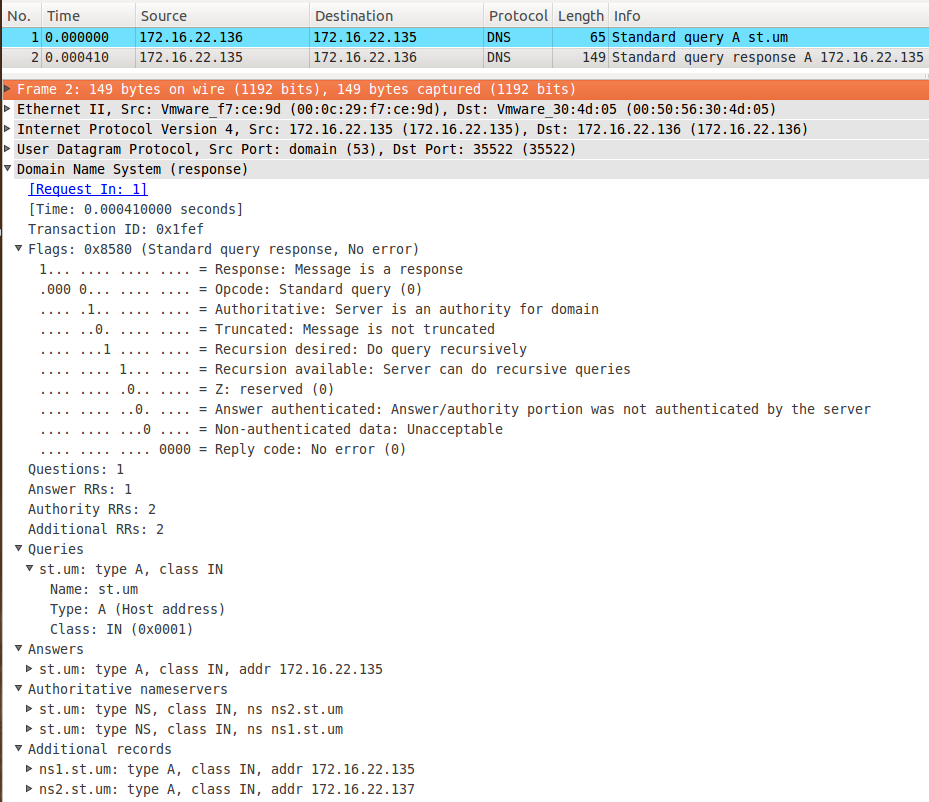This screenshot has height=802, width=929.
Task: Collapse the Domain Name System section
Action: [7, 168]
